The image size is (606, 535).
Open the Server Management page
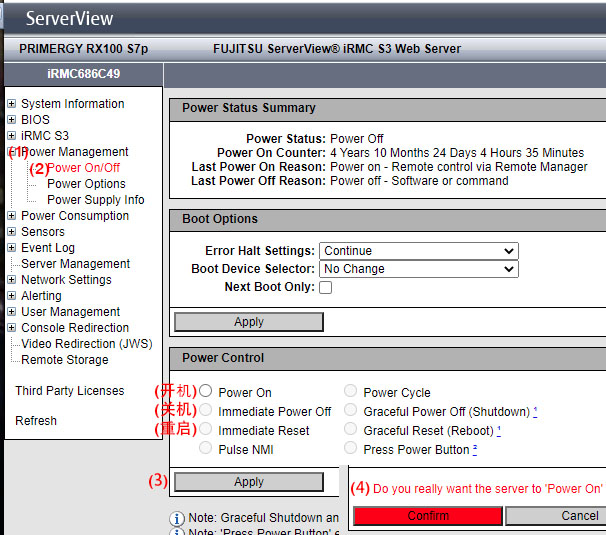(76, 264)
